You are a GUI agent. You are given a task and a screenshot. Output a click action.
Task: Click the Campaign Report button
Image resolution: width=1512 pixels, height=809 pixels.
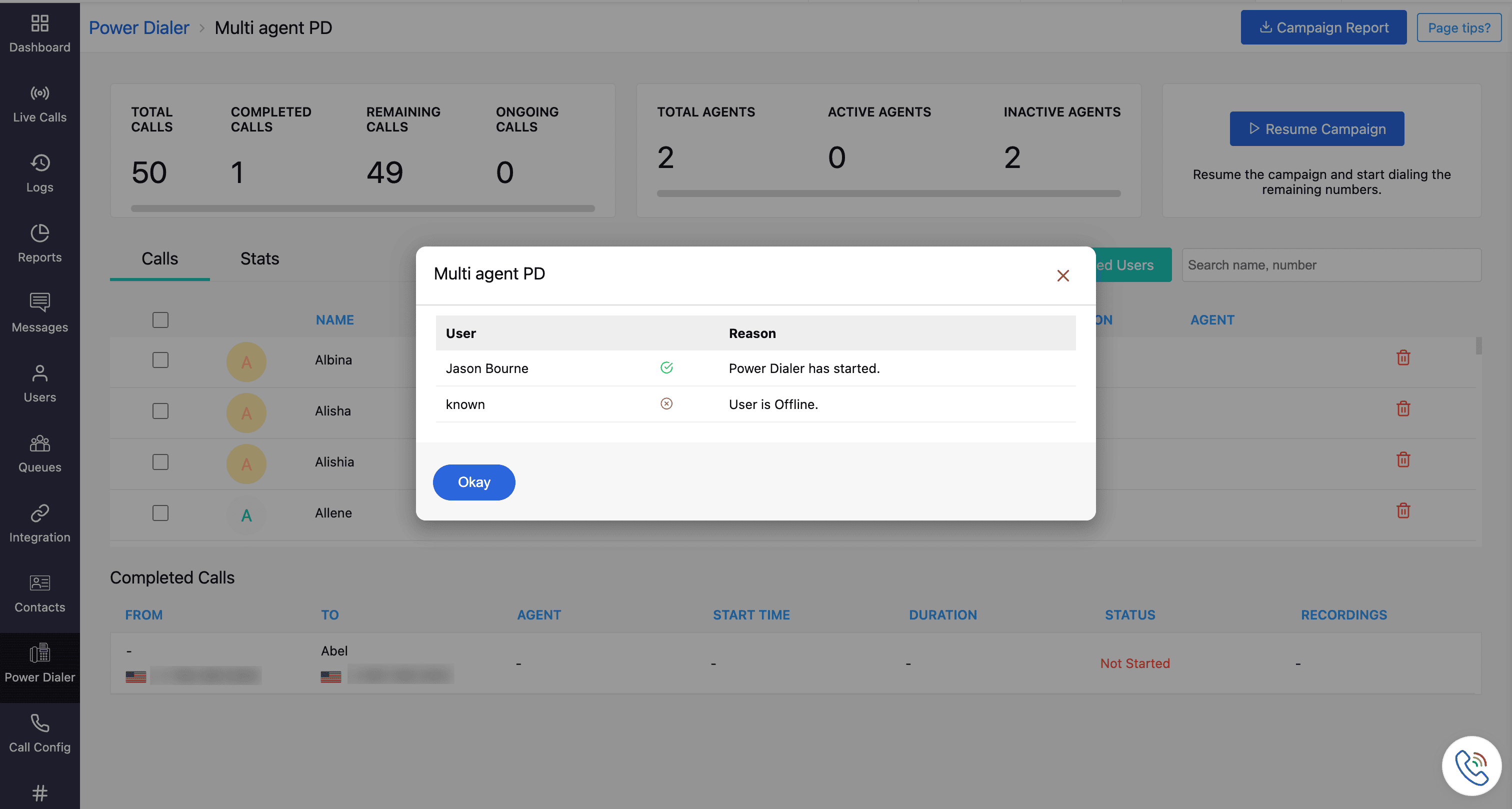1323,27
